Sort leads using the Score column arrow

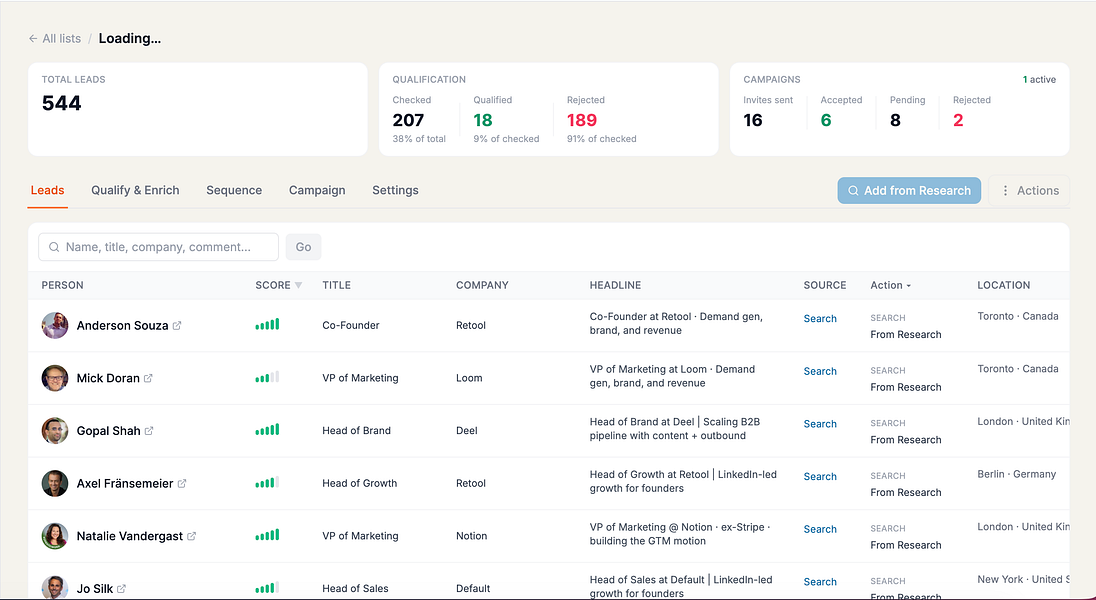pyautogui.click(x=298, y=285)
